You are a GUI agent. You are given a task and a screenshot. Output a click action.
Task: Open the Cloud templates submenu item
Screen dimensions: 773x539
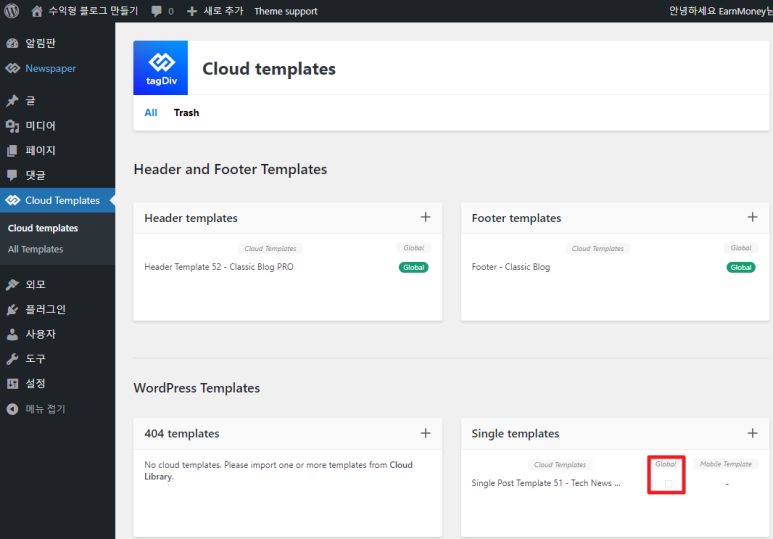43,228
